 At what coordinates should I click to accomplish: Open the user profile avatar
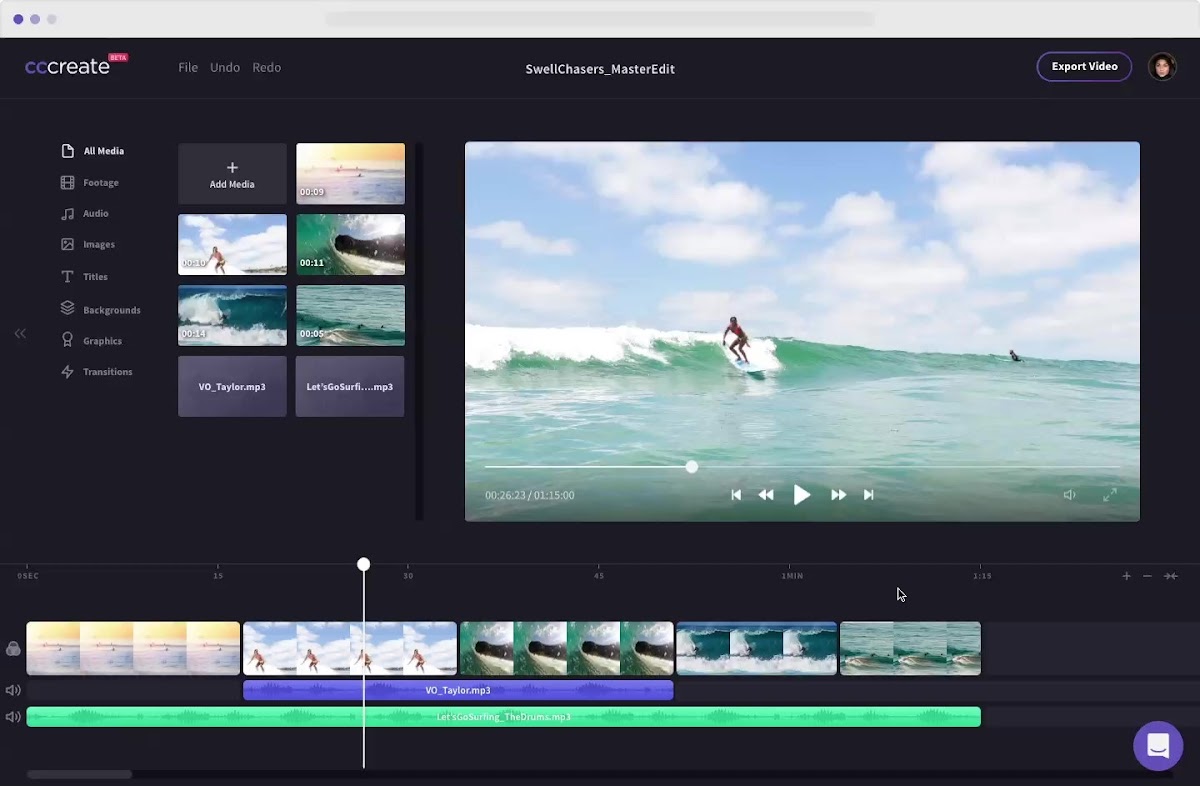1162,67
